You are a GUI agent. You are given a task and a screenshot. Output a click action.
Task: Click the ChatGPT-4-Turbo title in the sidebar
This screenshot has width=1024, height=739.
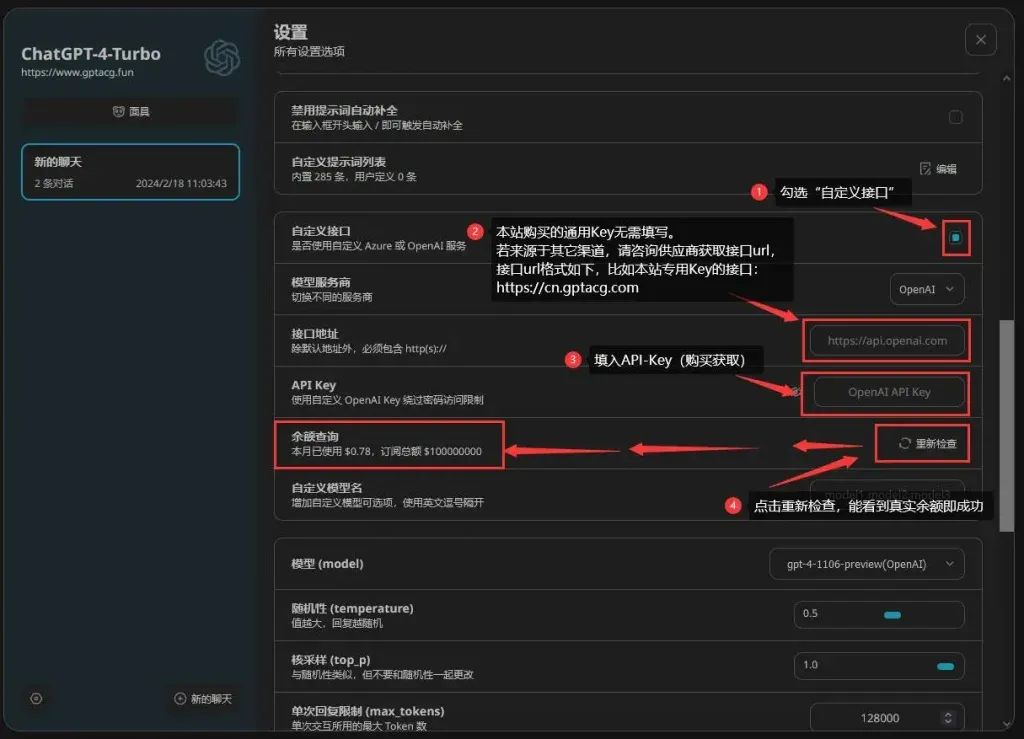pos(91,54)
